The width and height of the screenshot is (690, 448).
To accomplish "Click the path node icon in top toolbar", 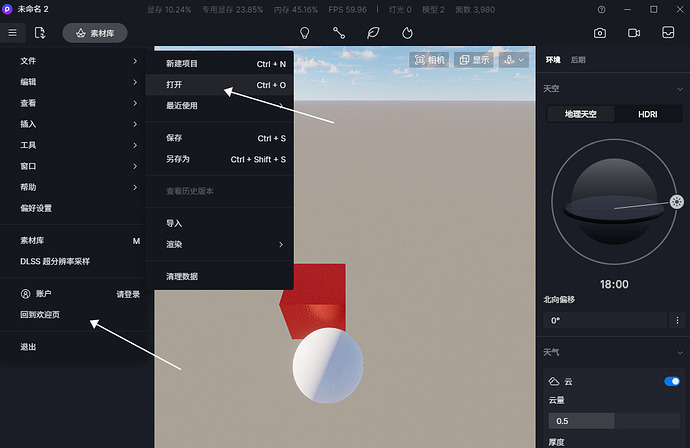I will (x=339, y=33).
